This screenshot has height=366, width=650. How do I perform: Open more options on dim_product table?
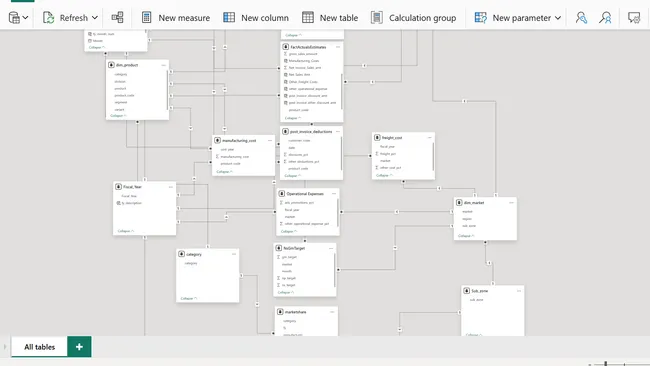(164, 65)
